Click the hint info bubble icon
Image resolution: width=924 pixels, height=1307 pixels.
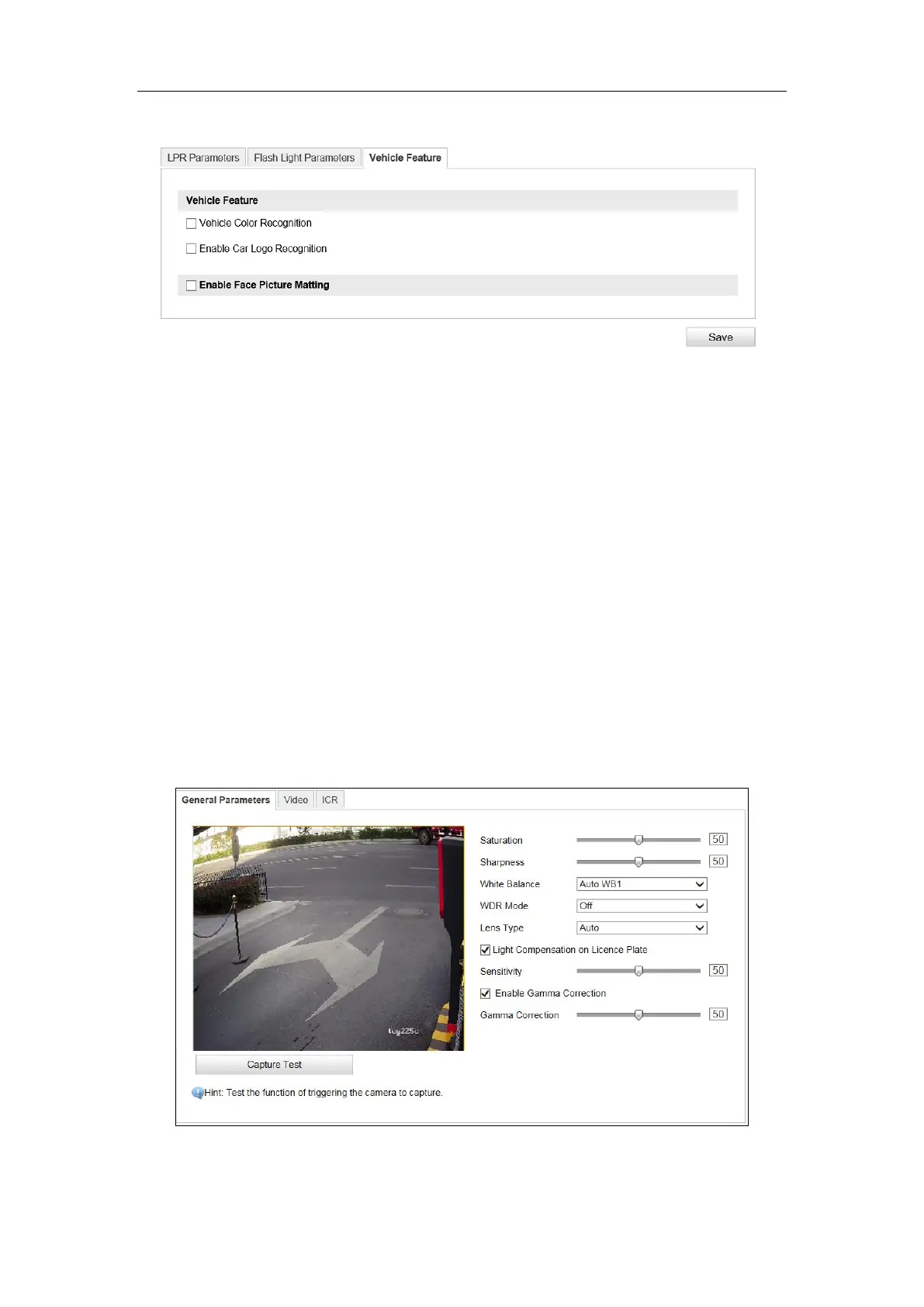198,1093
